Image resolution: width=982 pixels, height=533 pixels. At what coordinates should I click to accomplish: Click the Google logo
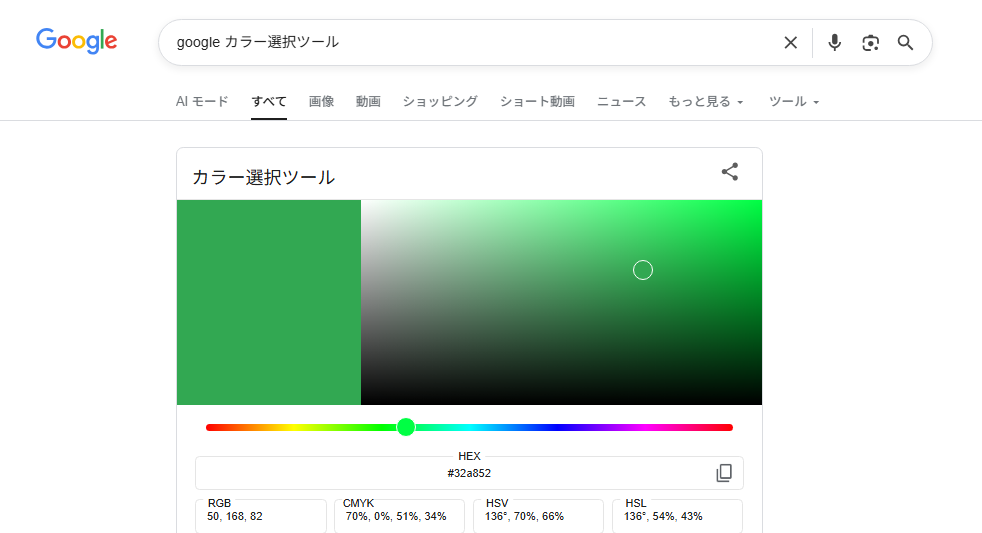click(x=77, y=41)
